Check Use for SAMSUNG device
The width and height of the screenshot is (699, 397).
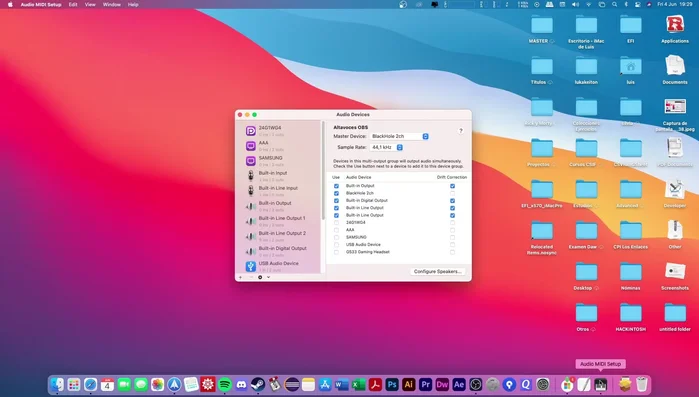tap(337, 237)
